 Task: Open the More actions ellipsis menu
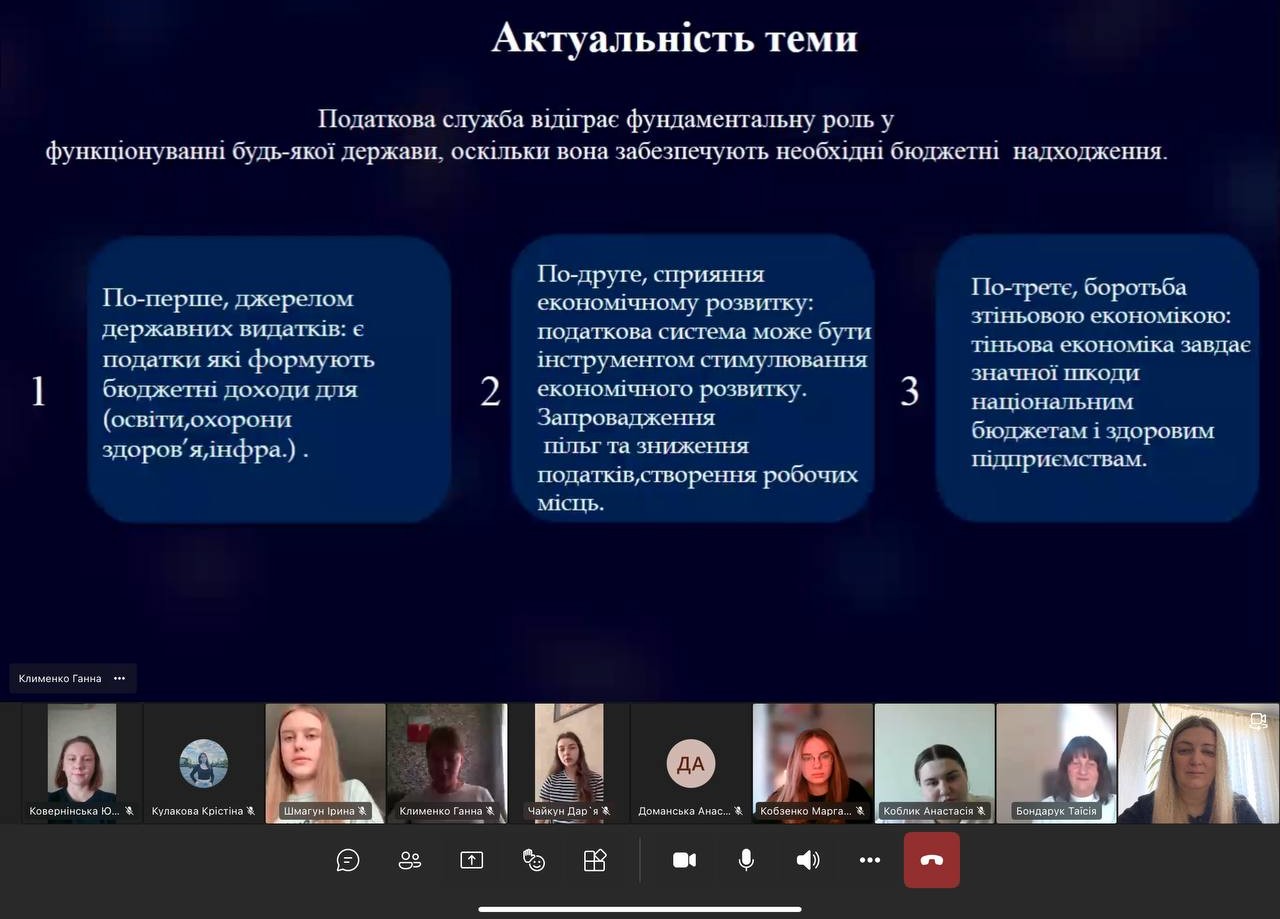[x=870, y=860]
